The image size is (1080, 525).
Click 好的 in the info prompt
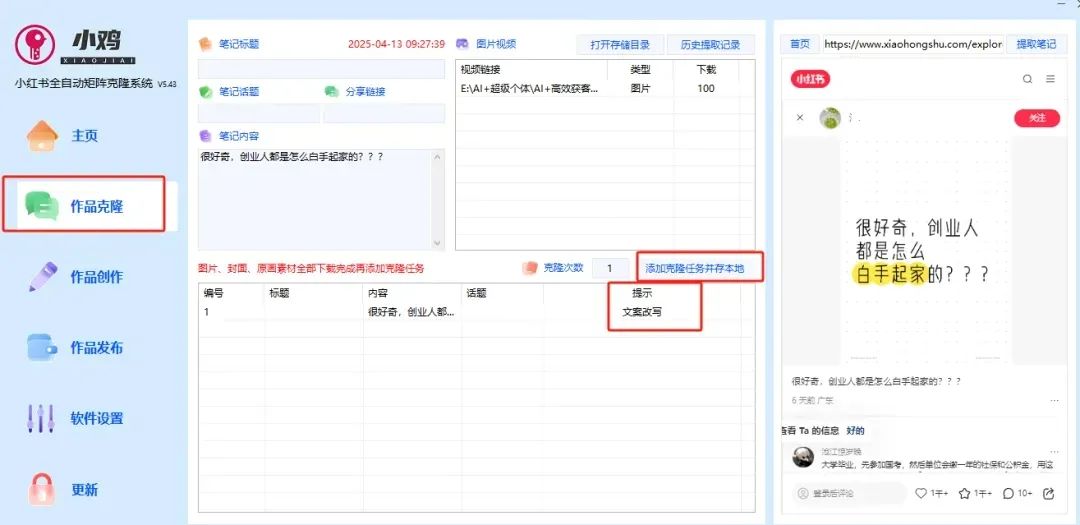point(855,431)
